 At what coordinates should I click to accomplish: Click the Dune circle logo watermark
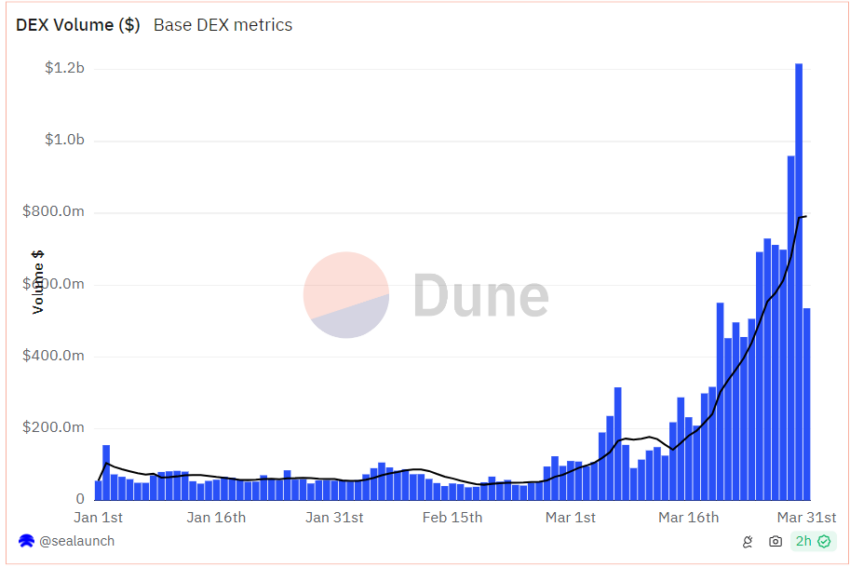click(346, 295)
